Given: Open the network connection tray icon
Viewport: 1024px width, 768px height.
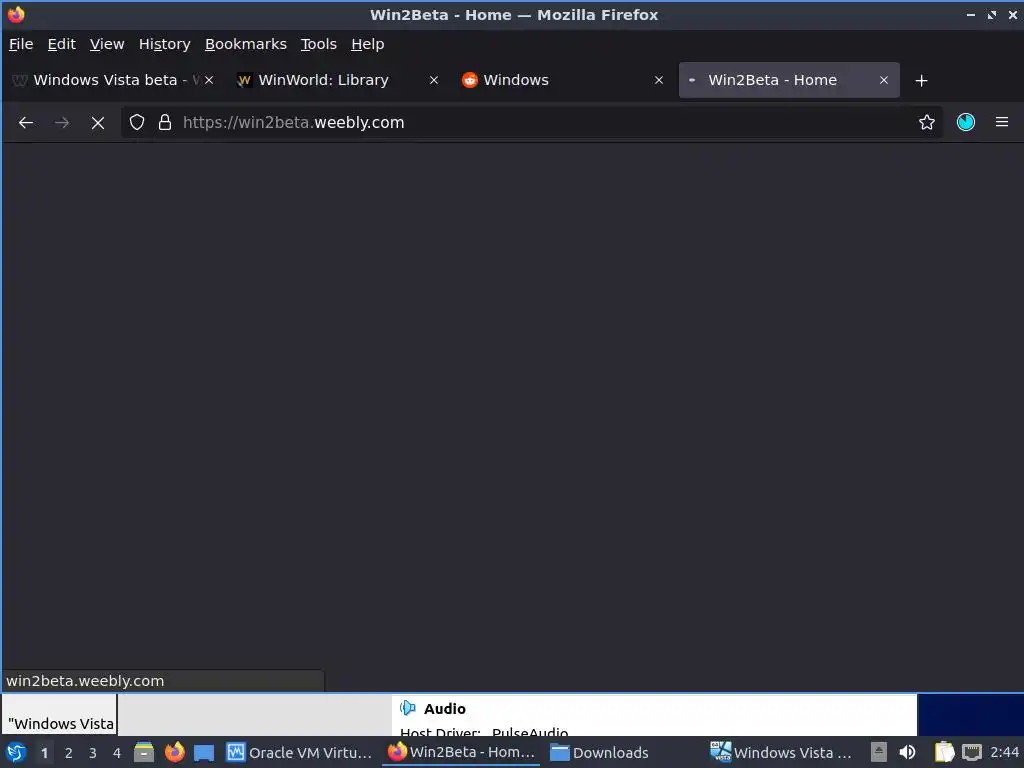Looking at the screenshot, I should tap(972, 752).
